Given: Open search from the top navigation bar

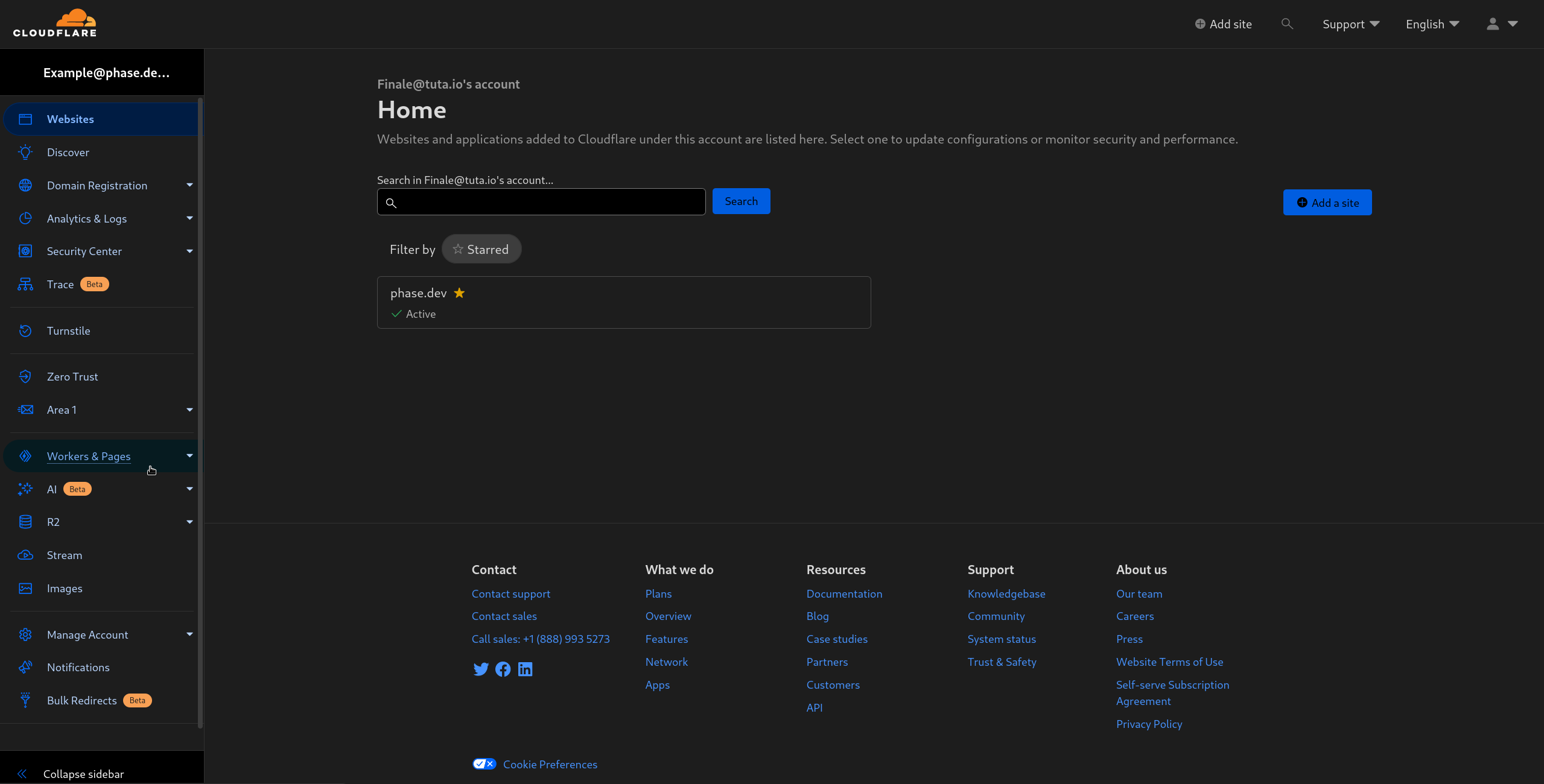Looking at the screenshot, I should 1287,24.
